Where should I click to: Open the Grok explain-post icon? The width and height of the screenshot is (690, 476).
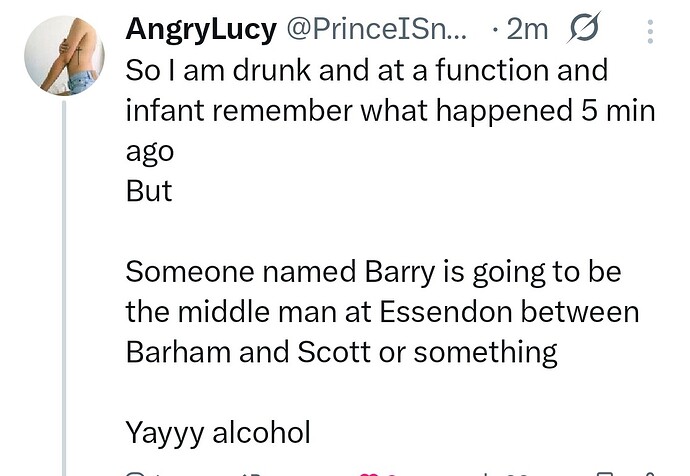click(583, 31)
